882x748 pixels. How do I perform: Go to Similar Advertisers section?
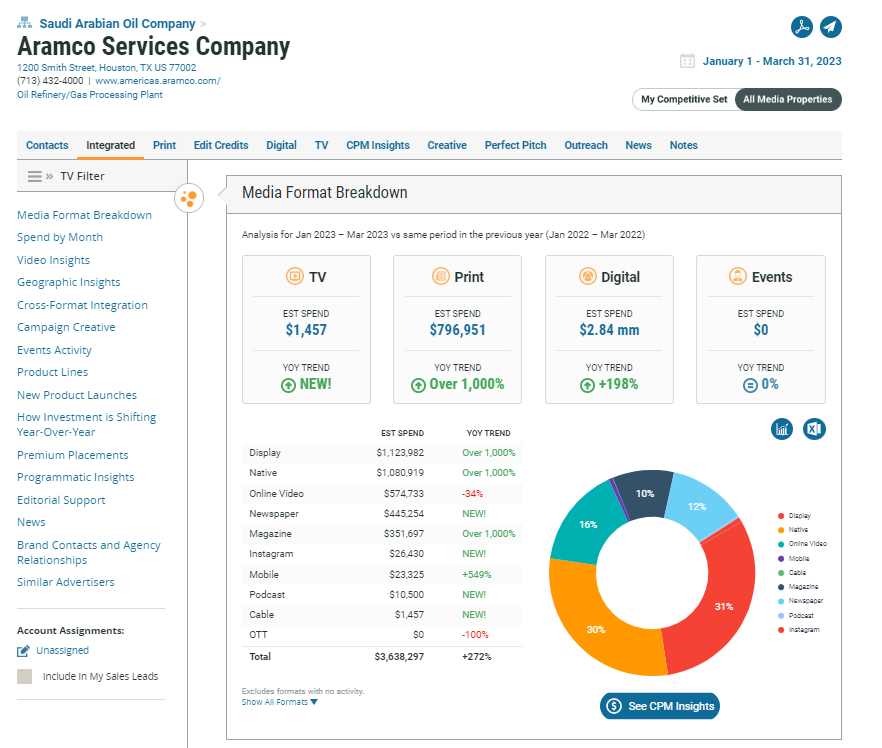(x=65, y=582)
